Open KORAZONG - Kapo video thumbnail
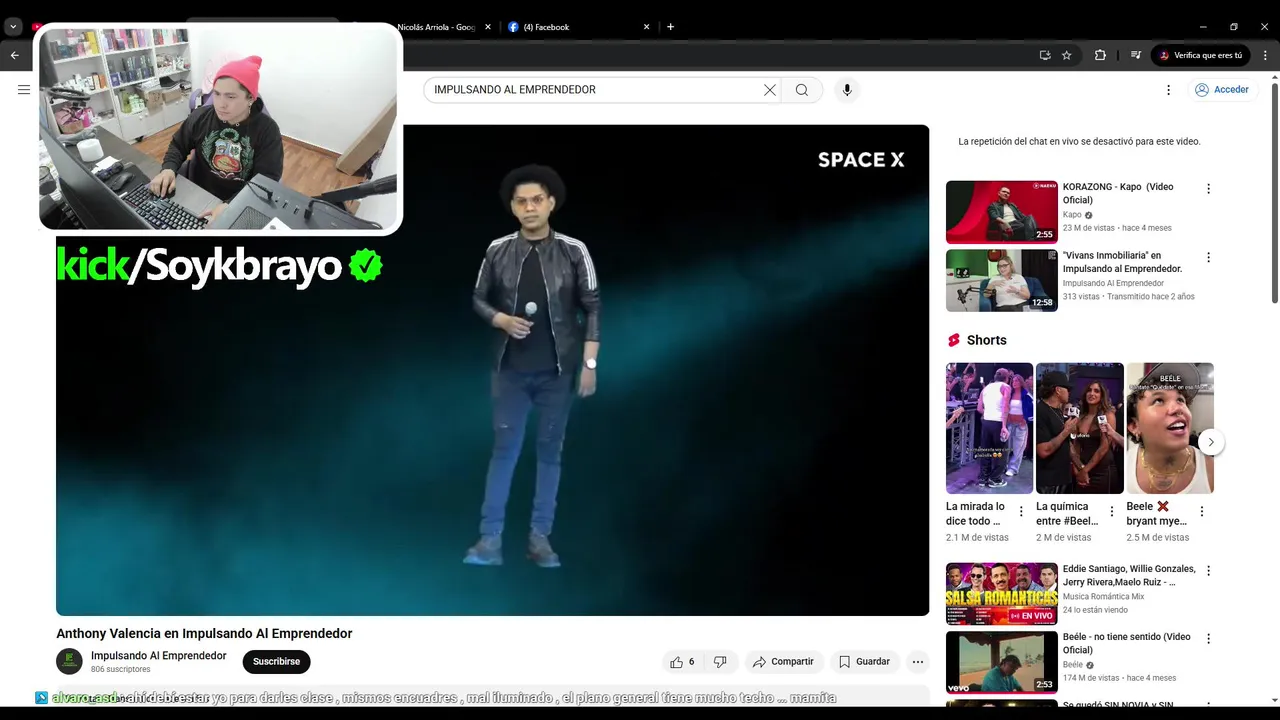Viewport: 1280px width, 720px height. click(x=1001, y=212)
